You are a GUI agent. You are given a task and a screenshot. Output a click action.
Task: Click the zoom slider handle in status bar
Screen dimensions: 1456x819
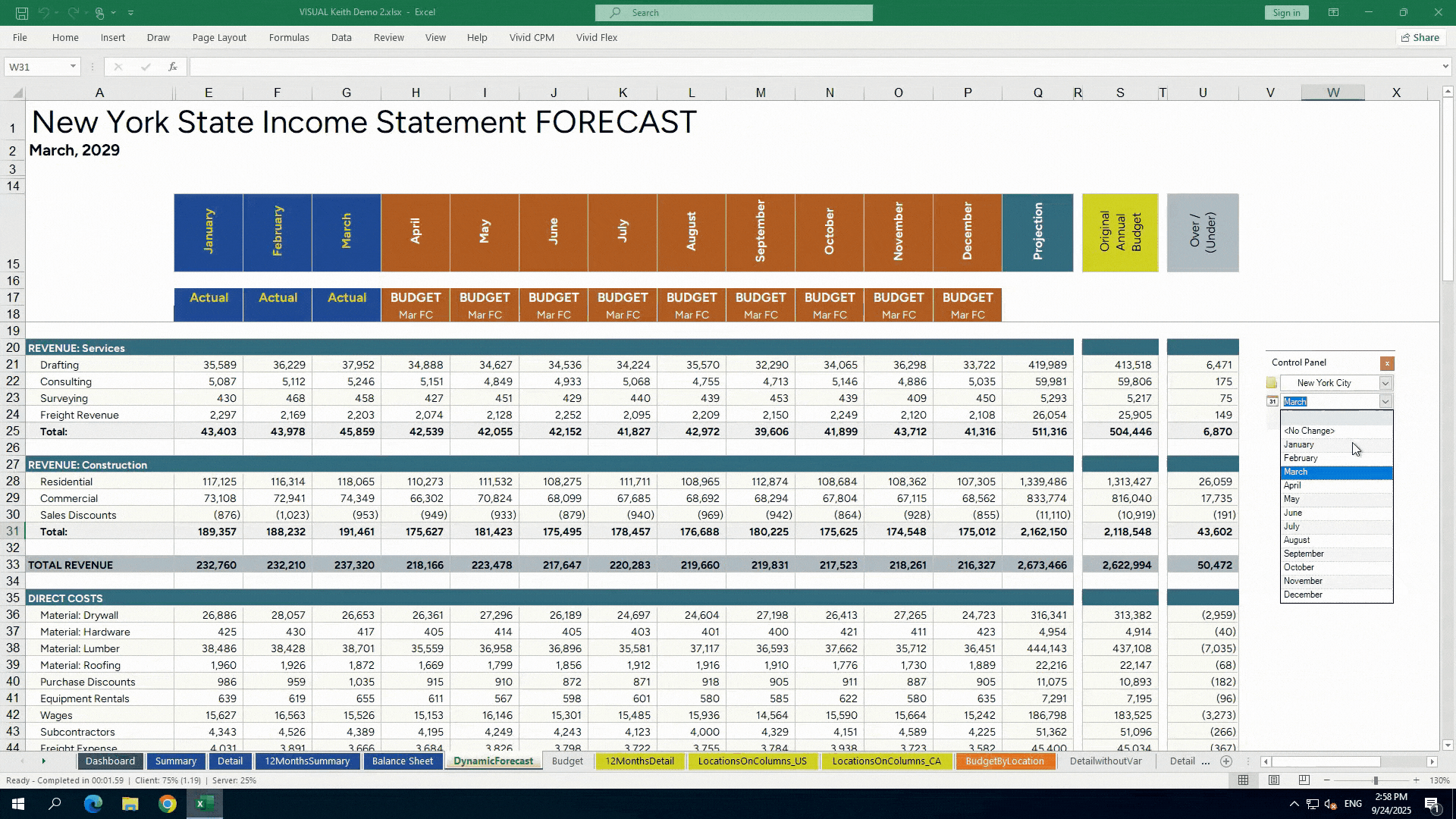(x=1375, y=780)
